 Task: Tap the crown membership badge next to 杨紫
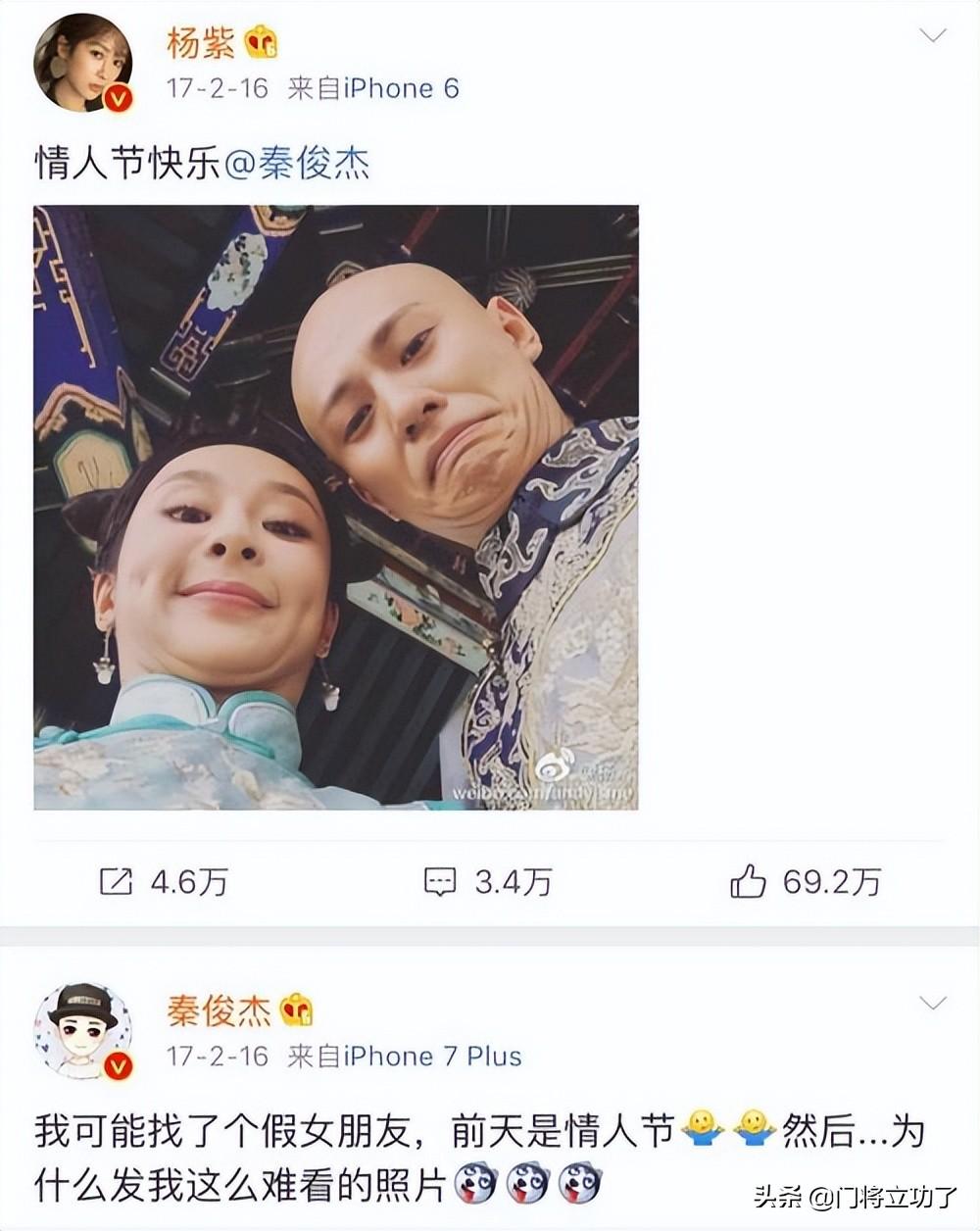point(263,43)
